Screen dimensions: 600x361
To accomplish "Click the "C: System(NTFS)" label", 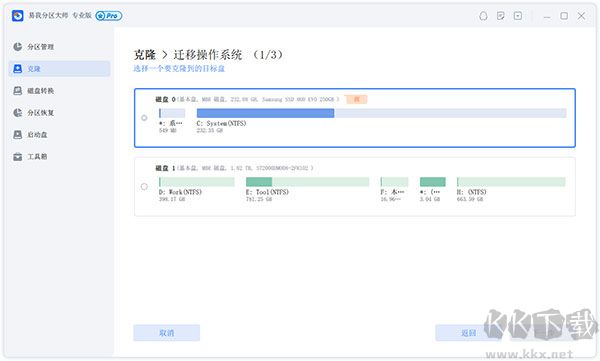I will click(221, 123).
